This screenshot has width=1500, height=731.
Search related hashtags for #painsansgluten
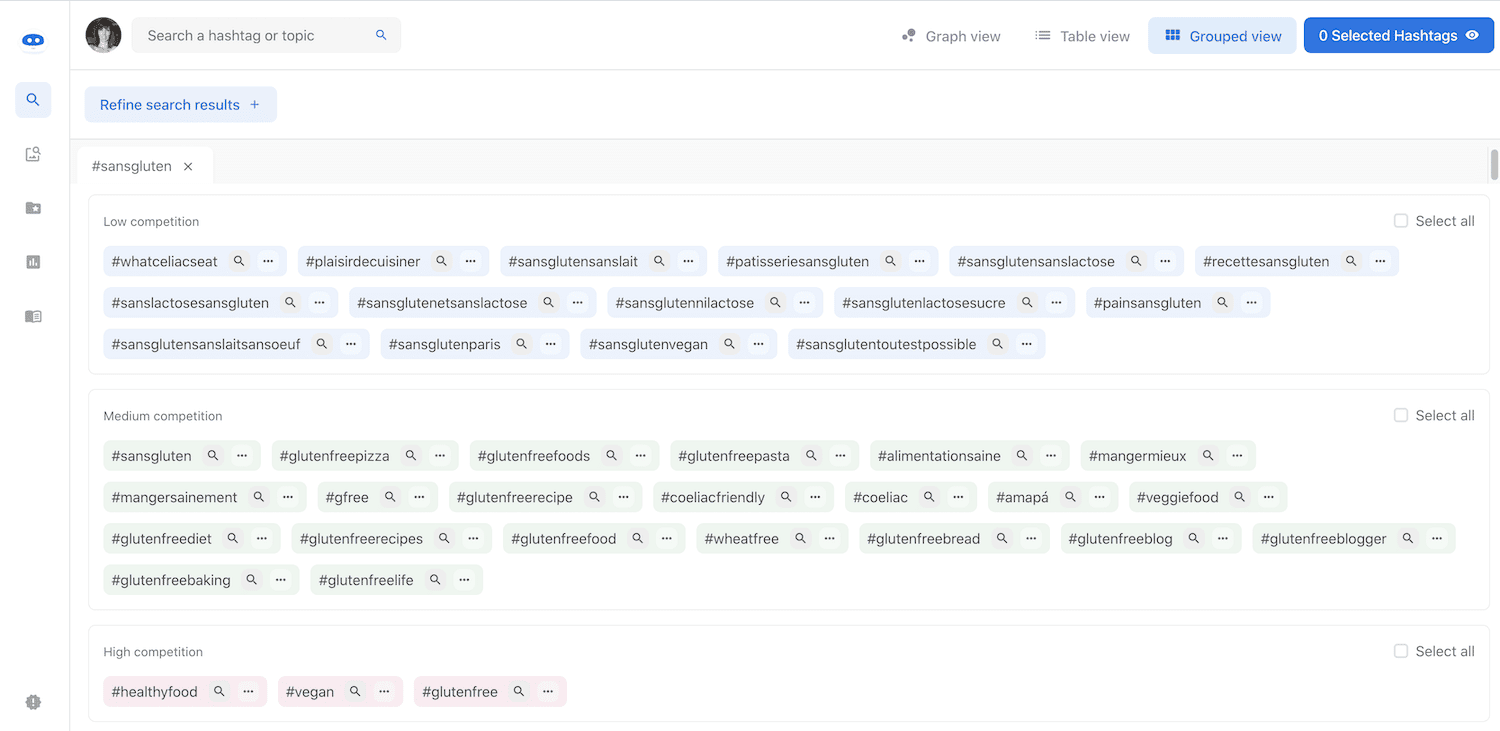1223,302
